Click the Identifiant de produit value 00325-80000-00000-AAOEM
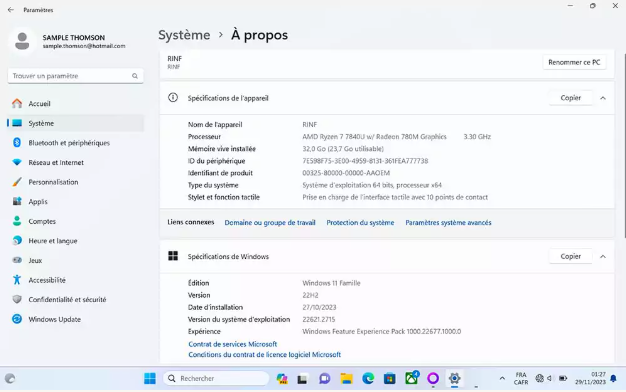The width and height of the screenshot is (626, 392). coord(346,173)
